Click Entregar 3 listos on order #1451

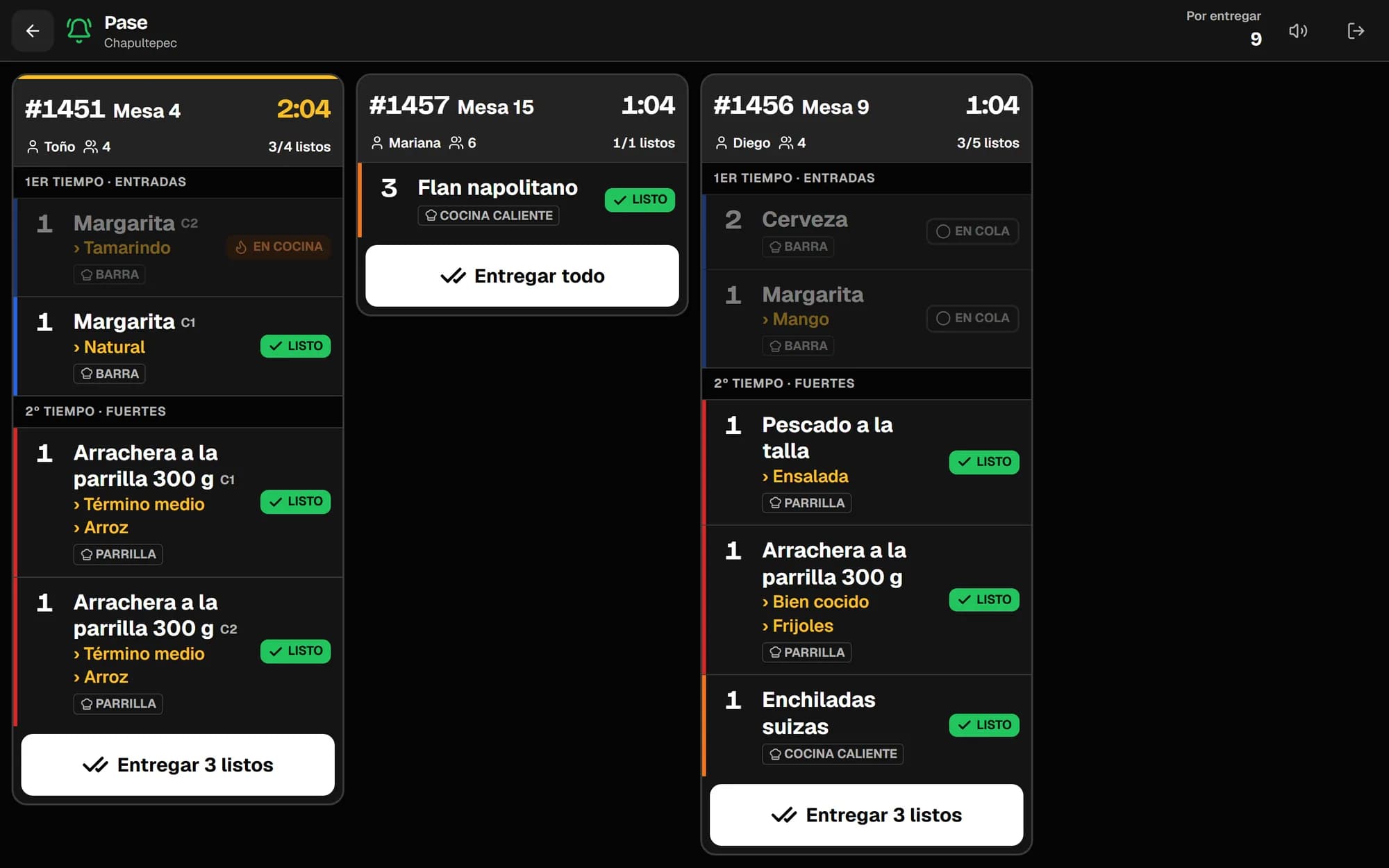(x=178, y=765)
